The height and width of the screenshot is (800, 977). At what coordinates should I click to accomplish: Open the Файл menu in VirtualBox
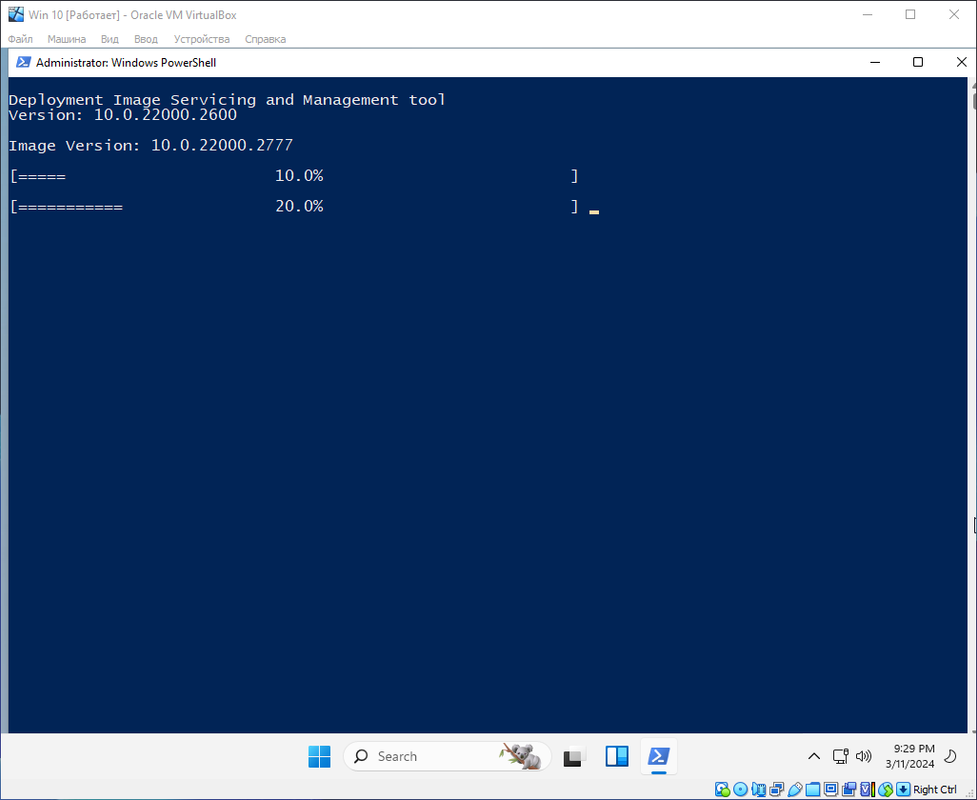click(20, 39)
